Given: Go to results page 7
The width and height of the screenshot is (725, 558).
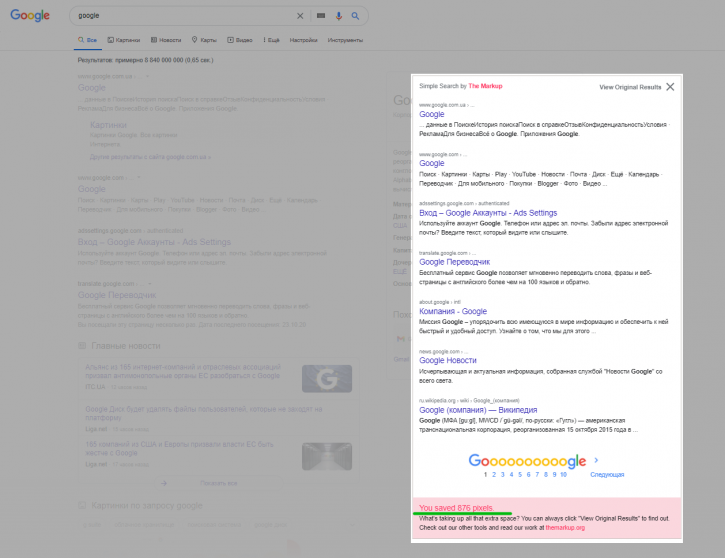Looking at the screenshot, I should (537, 474).
